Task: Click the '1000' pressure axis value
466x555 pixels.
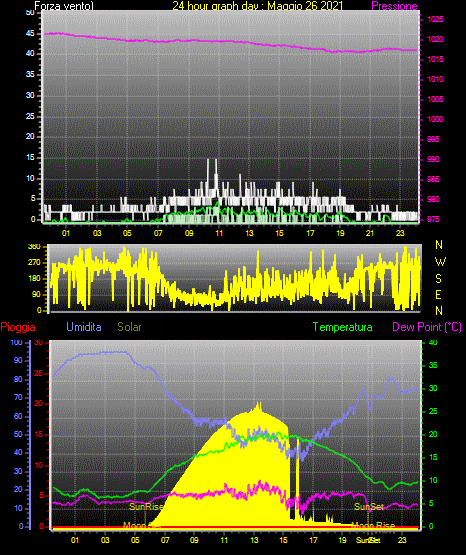Action: pyautogui.click(x=436, y=119)
